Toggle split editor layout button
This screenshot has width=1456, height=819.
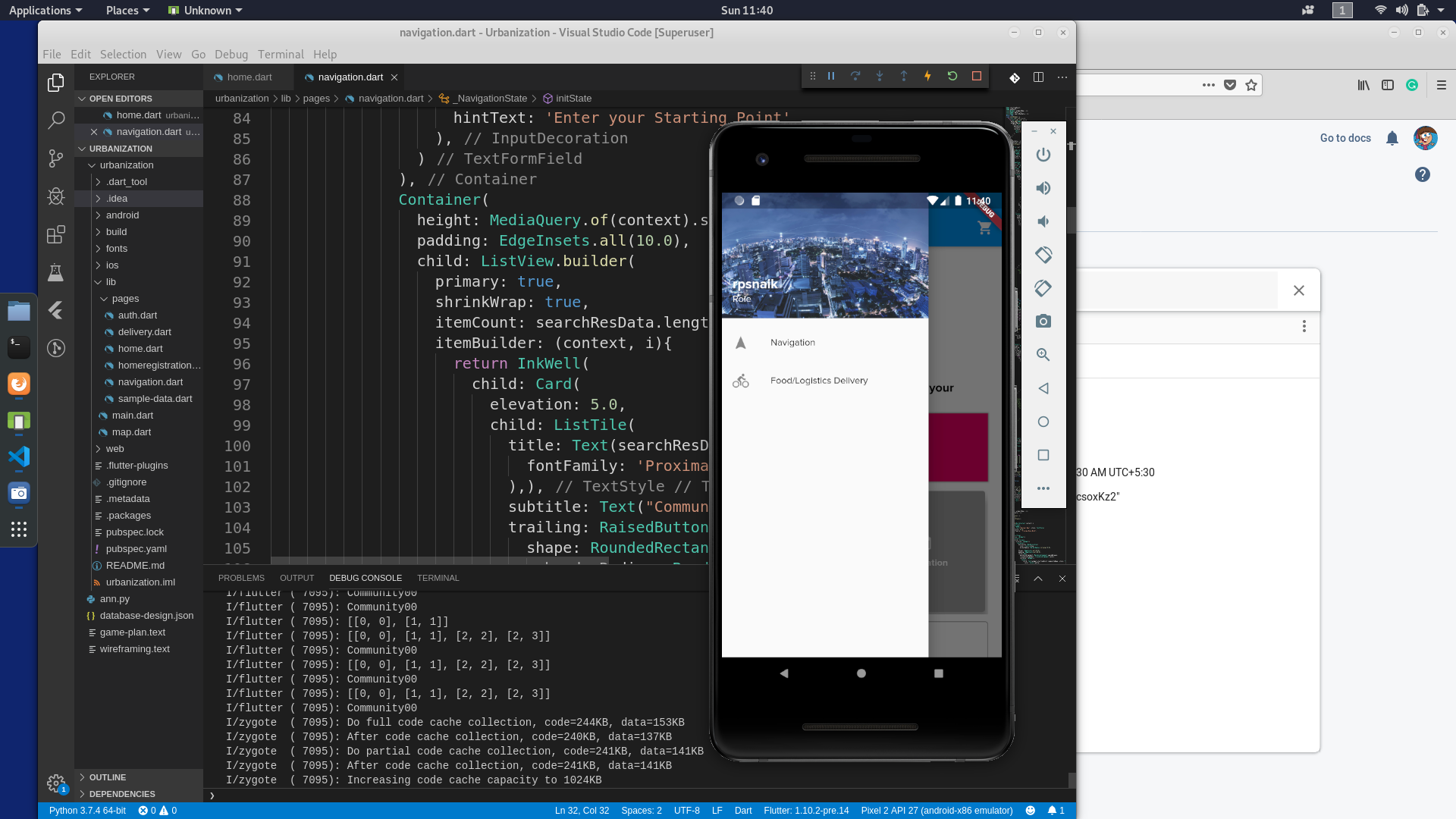pos(1038,77)
